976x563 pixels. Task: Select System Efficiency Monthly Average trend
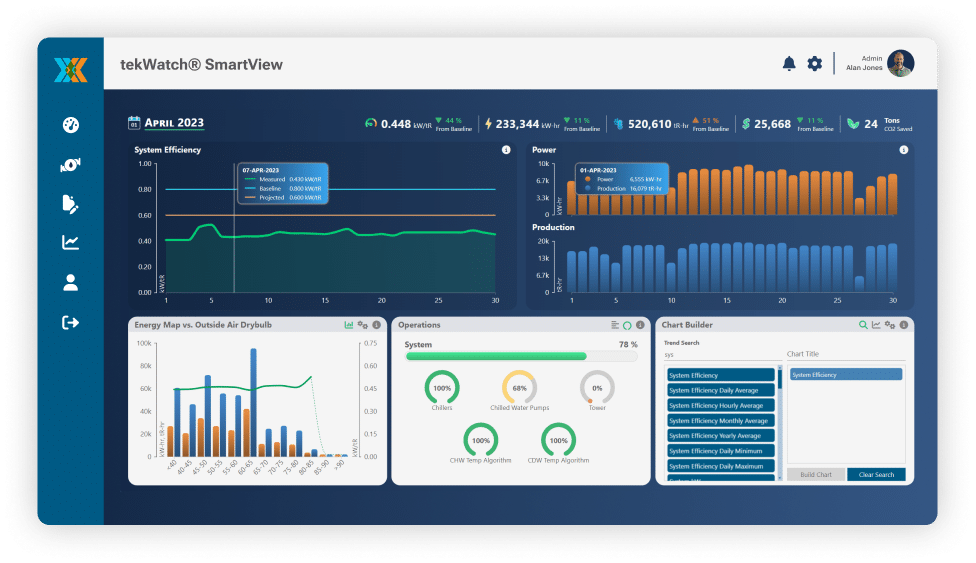[x=721, y=420]
